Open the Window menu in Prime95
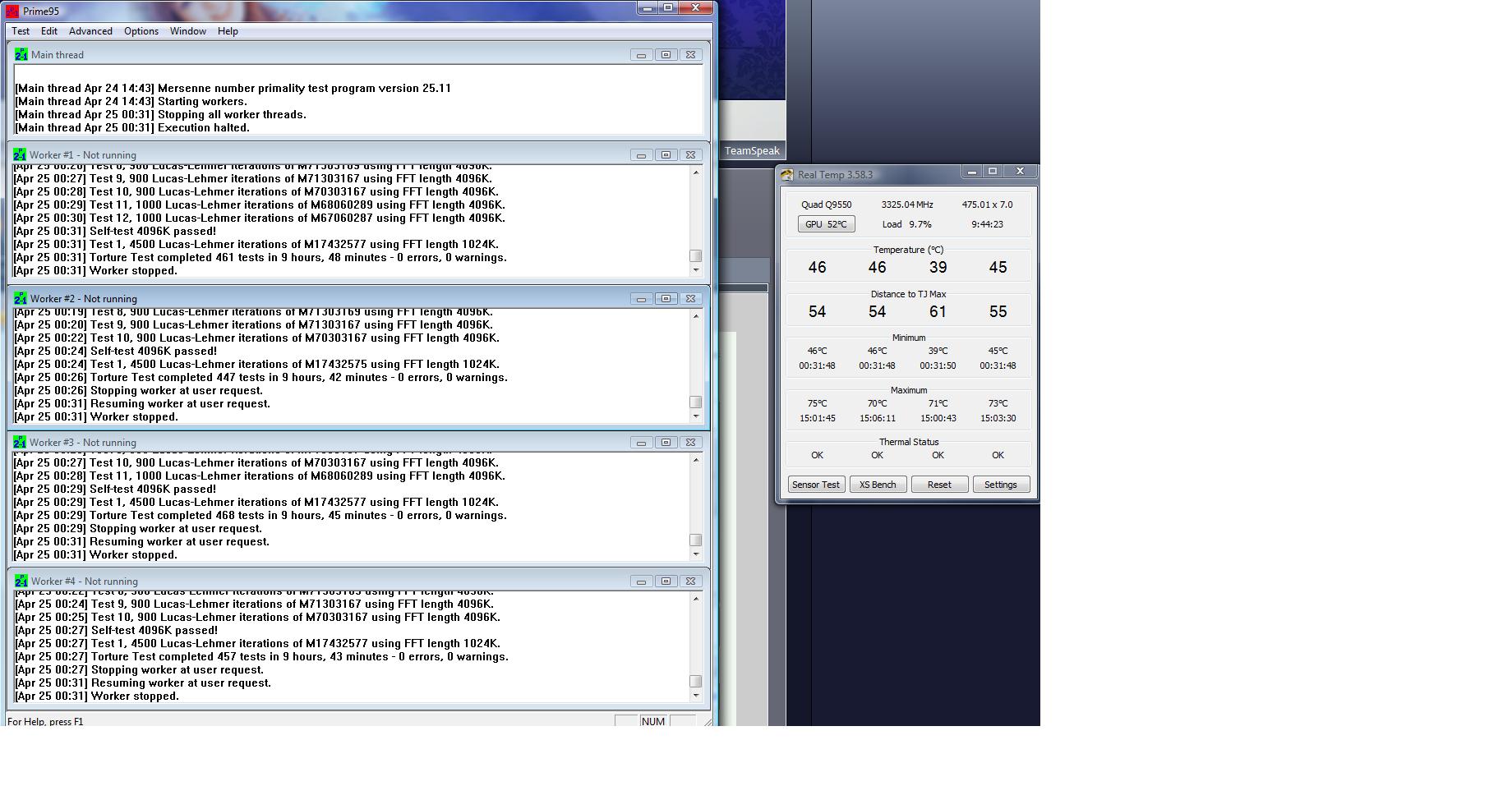This screenshot has width=1512, height=809. click(188, 31)
